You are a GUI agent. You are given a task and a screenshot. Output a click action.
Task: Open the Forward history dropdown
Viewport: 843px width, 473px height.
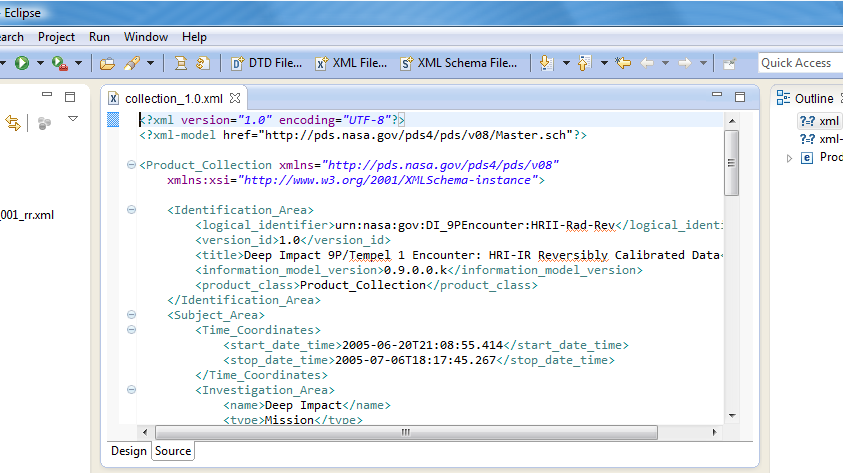pyautogui.click(x=703, y=63)
